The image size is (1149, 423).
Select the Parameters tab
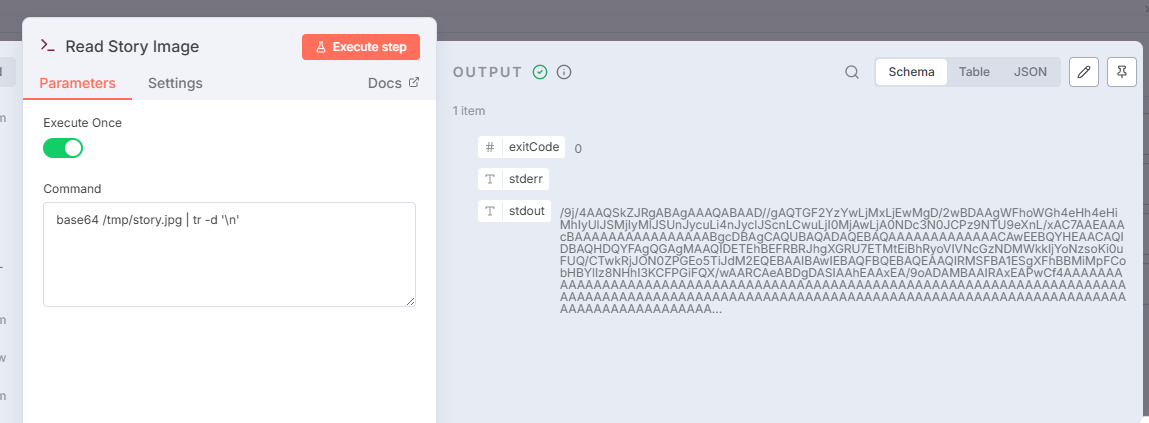(78, 83)
